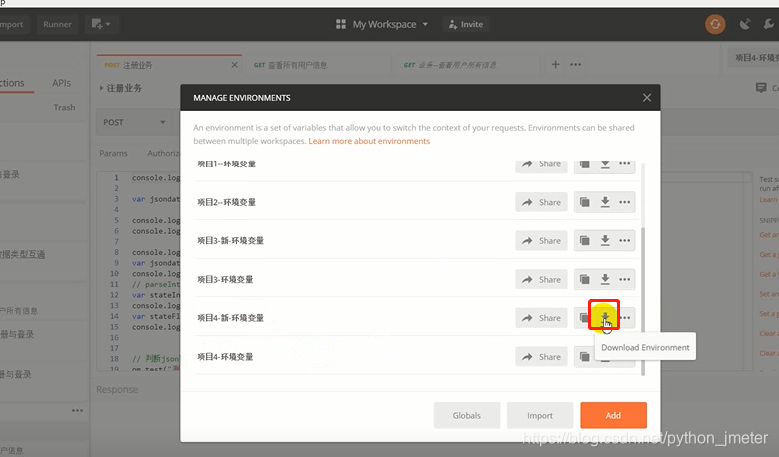Open the Params tab
This screenshot has width=779, height=457.
pos(113,153)
